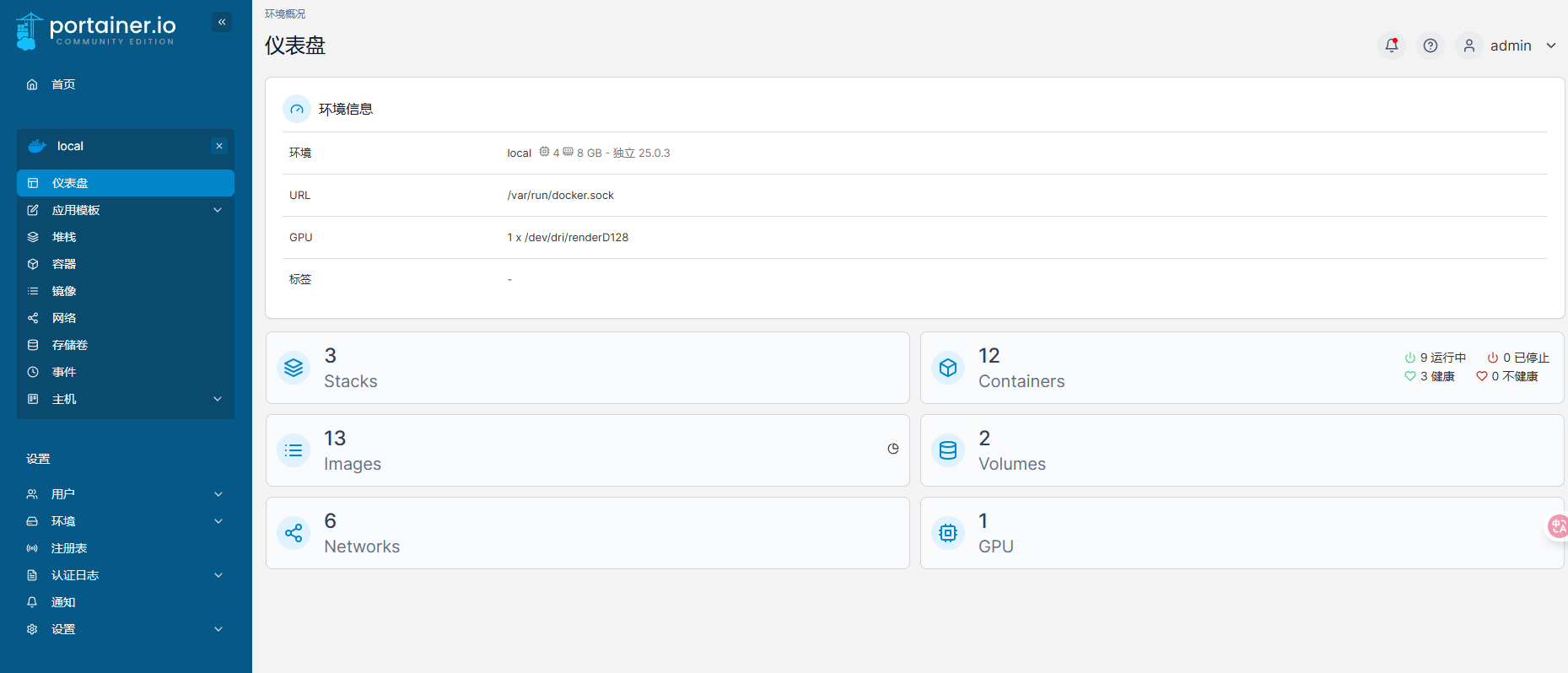This screenshot has height=673, width=1568.
Task: Go to 首页 home page
Action: (63, 84)
